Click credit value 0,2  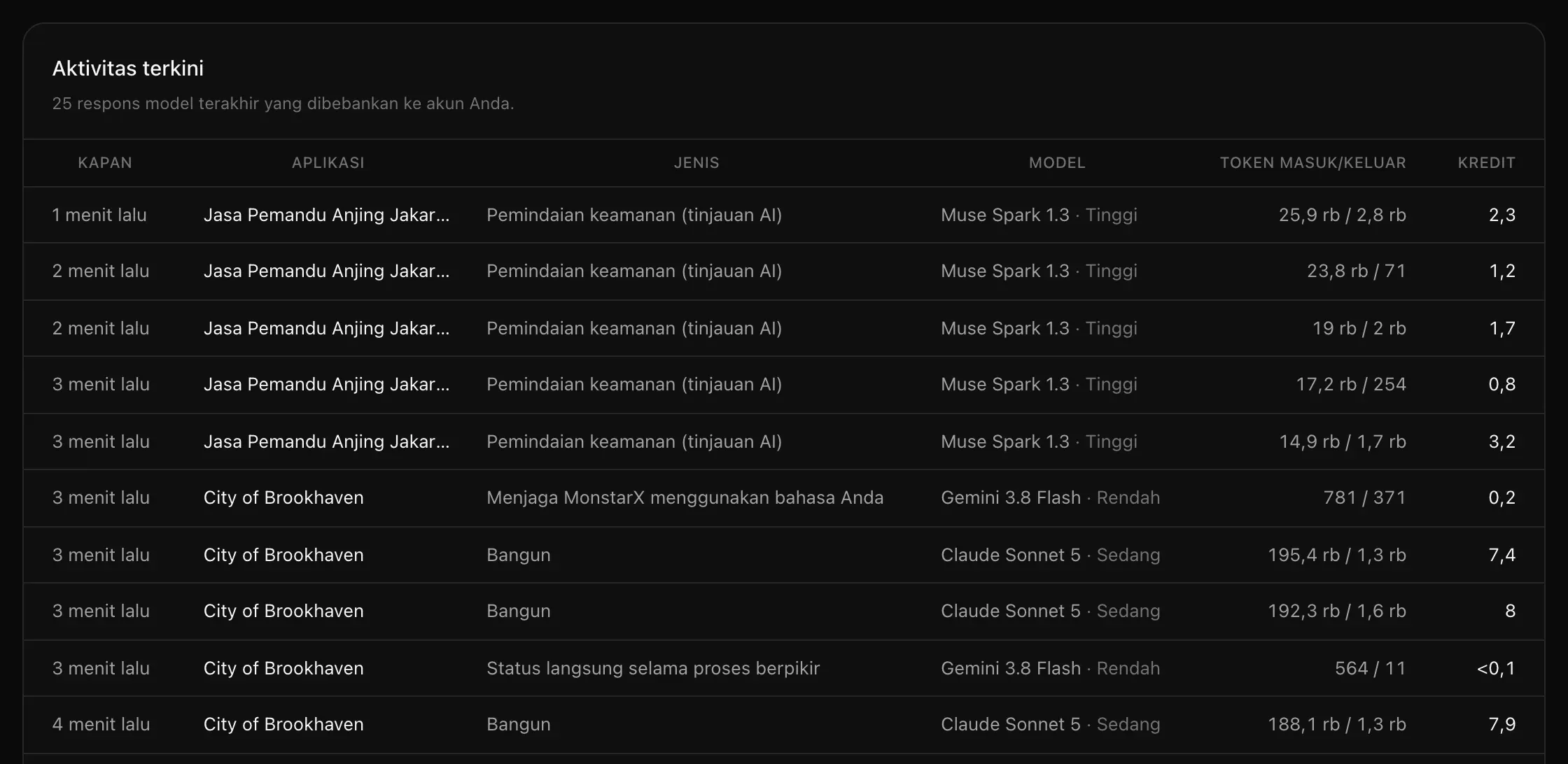click(1502, 497)
